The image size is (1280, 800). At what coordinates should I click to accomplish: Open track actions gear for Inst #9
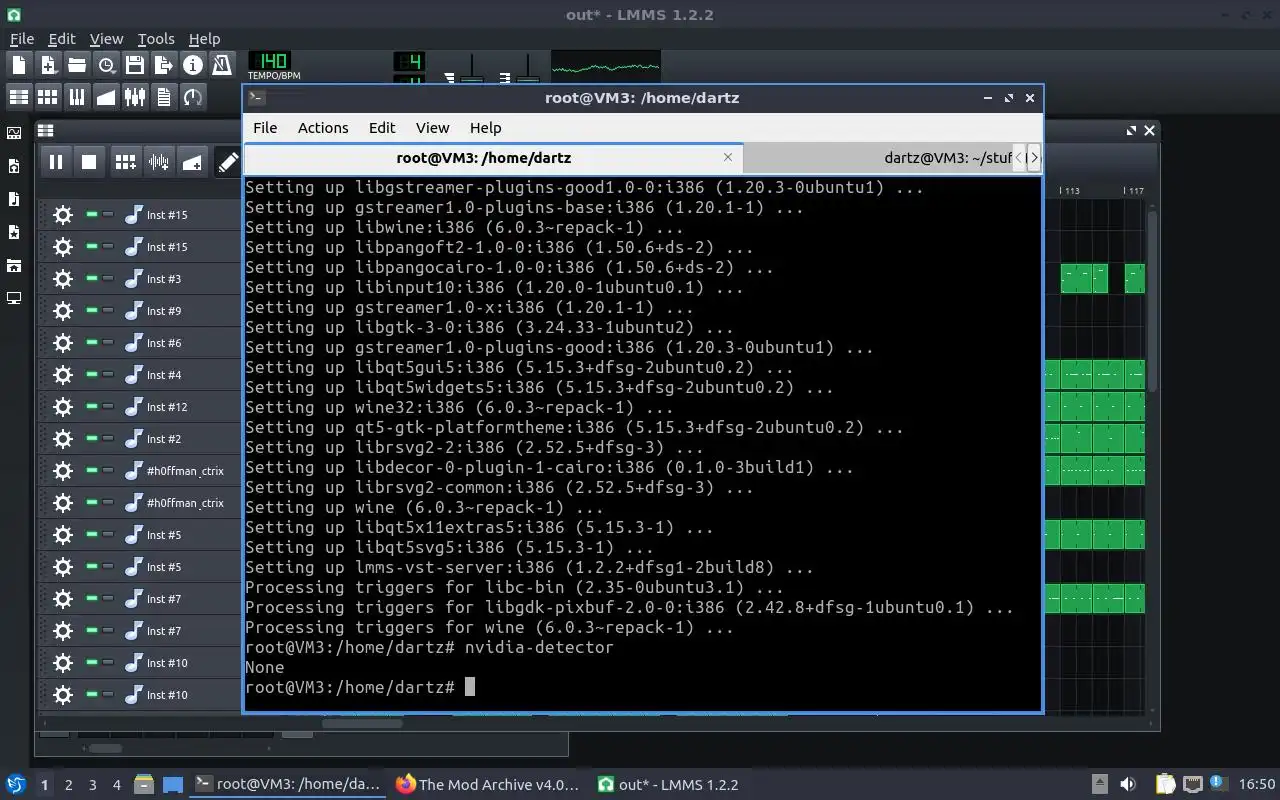(x=63, y=311)
